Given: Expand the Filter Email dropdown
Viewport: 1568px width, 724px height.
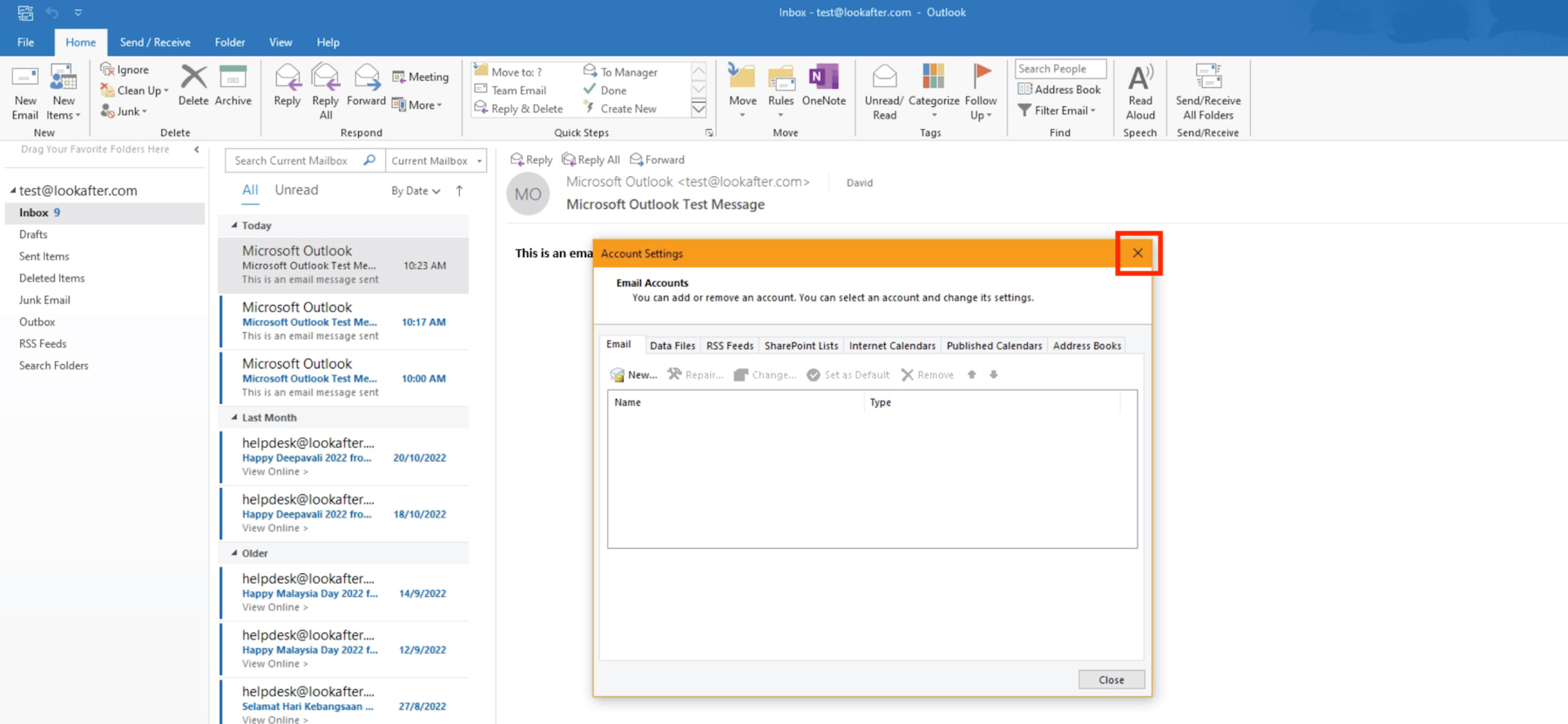Looking at the screenshot, I should (1057, 111).
